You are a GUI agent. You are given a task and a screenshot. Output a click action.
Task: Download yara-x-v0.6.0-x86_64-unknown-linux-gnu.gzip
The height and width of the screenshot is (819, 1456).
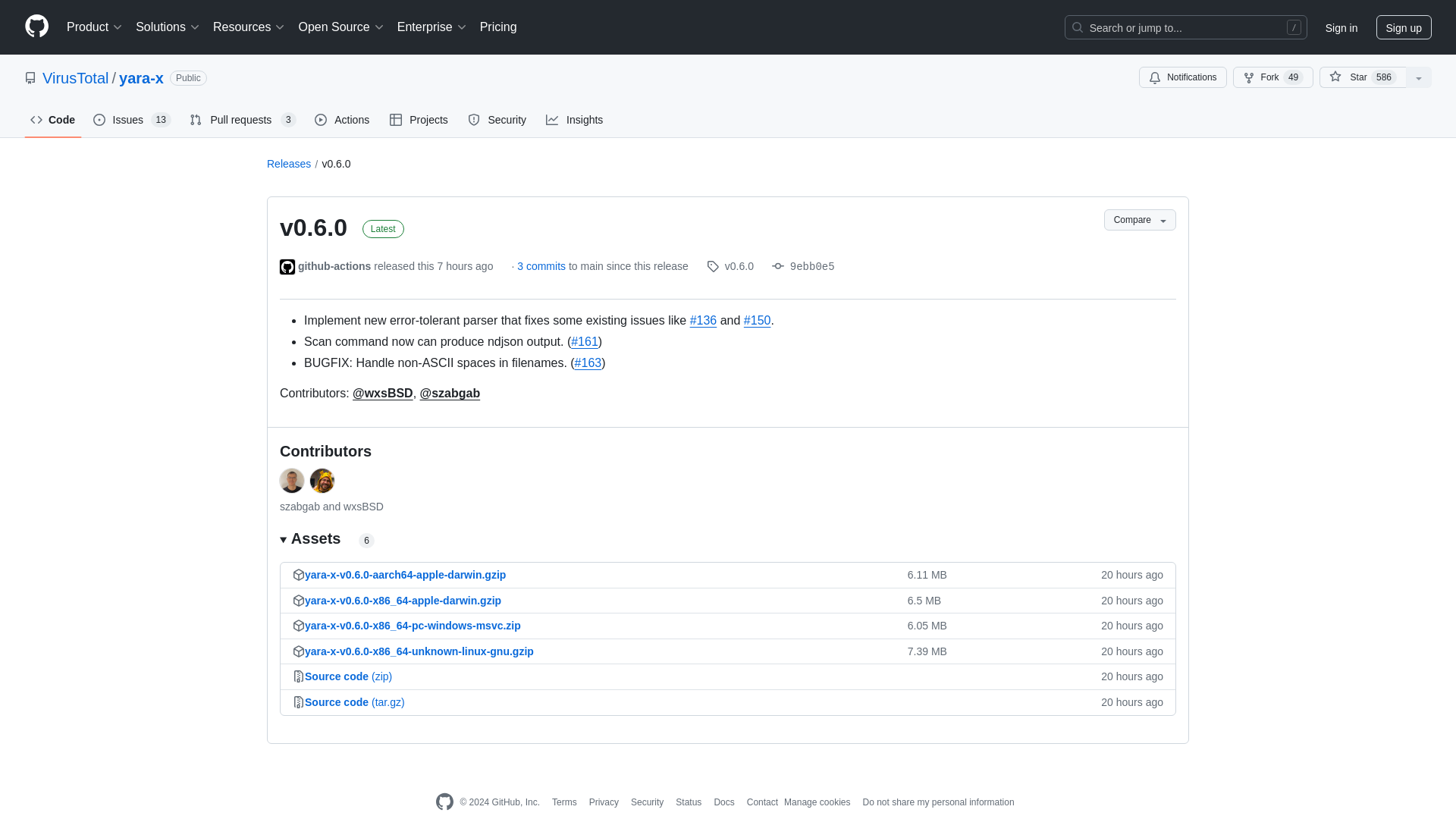point(419,652)
